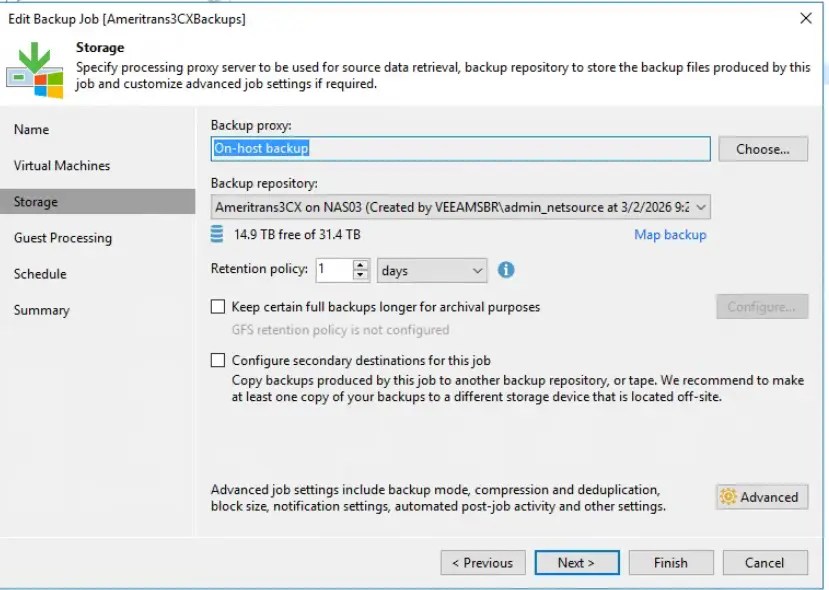Viewport: 829px width, 590px height.
Task: Expand the retention days unit dropdown
Action: [432, 271]
